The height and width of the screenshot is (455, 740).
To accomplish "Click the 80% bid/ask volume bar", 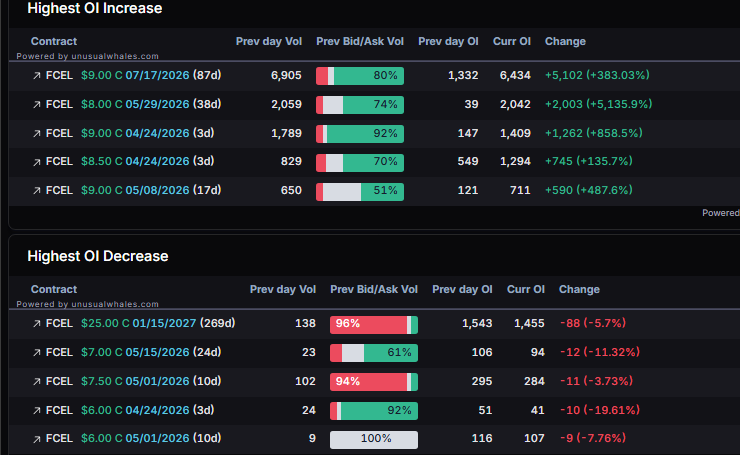I will click(360, 76).
